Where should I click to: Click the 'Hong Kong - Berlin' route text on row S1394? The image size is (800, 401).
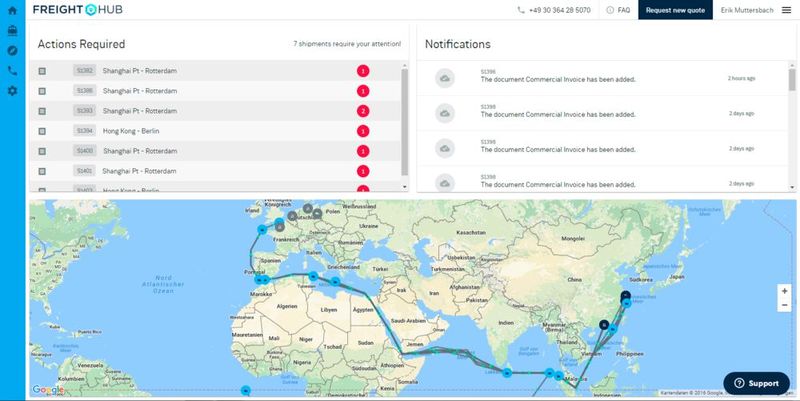(131, 131)
